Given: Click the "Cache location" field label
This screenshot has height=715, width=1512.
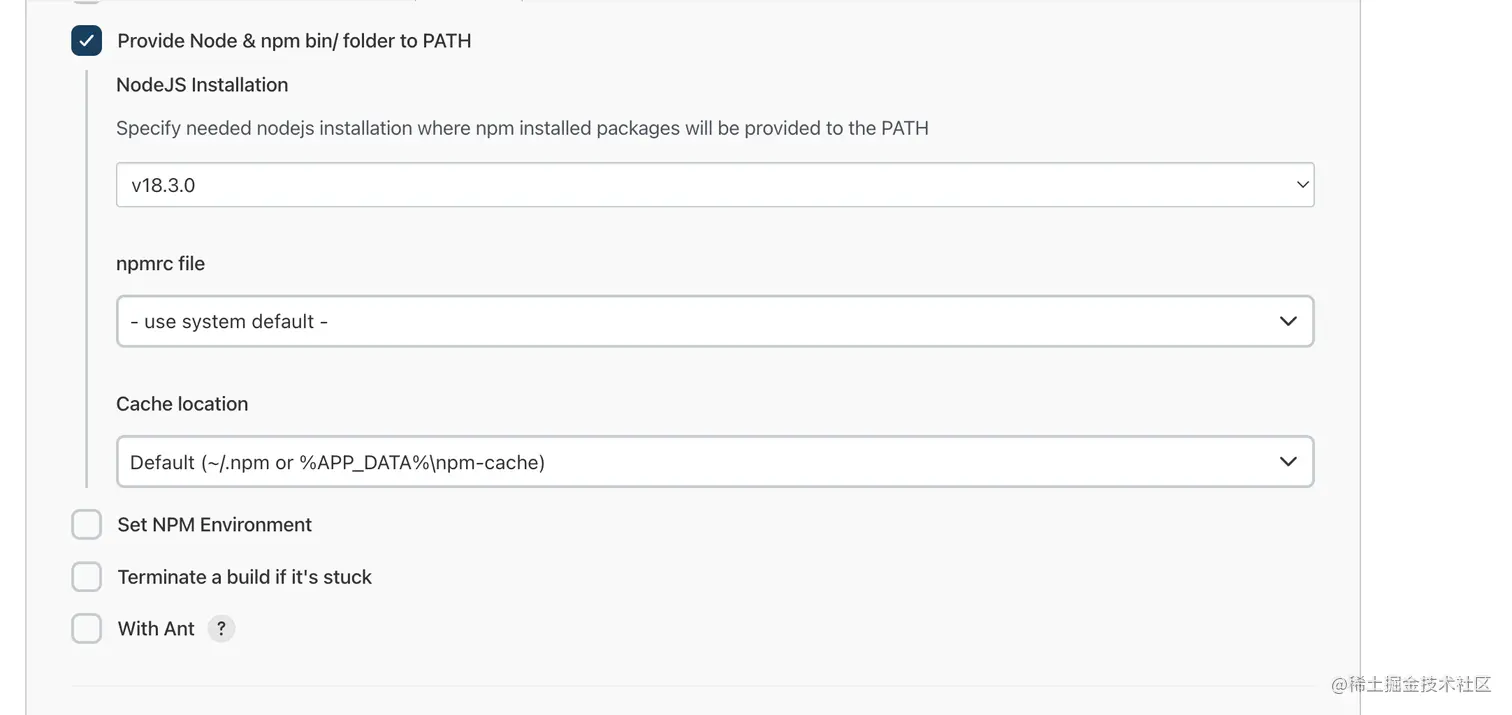Looking at the screenshot, I should (182, 404).
